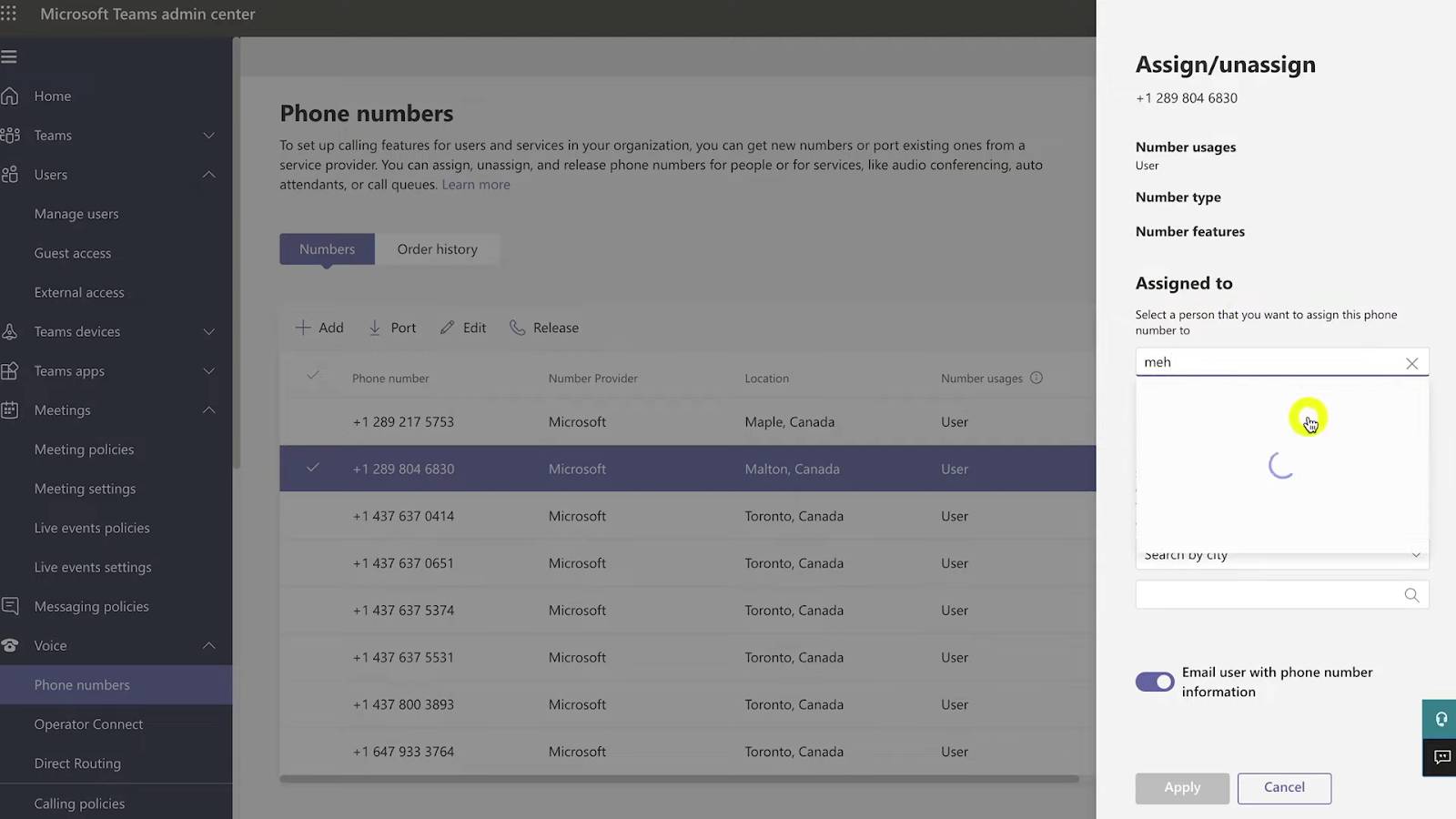Select the +1 437 637 0414 row
The height and width of the screenshot is (819, 1456).
(x=687, y=516)
